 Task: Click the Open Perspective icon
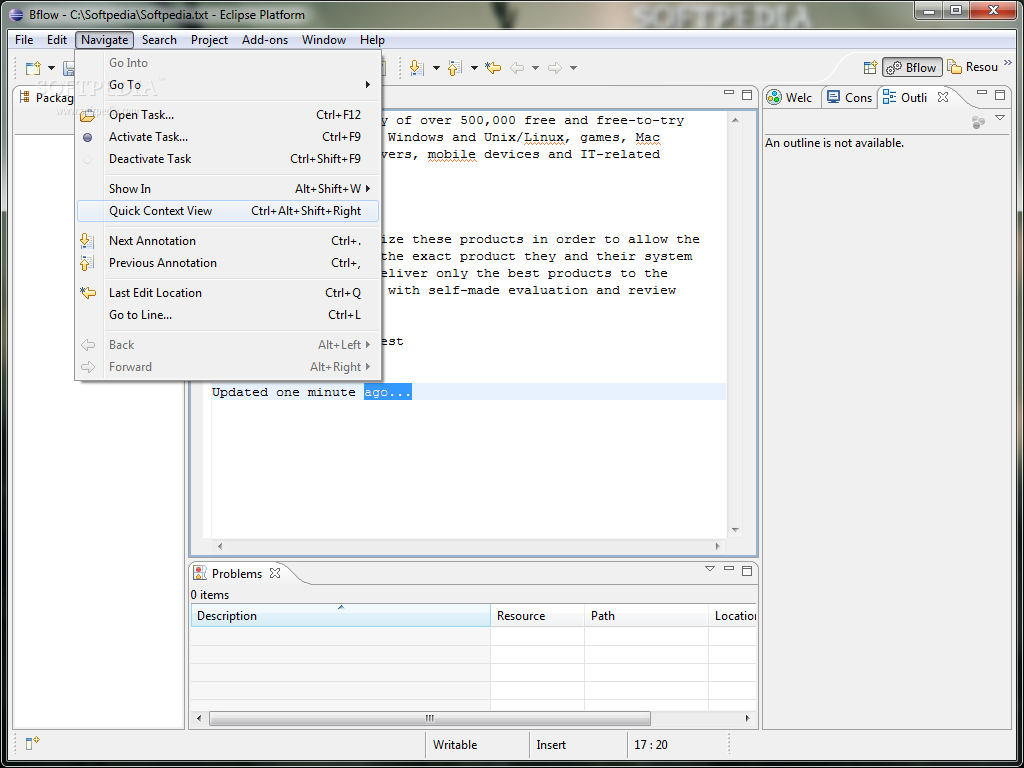tap(870, 67)
